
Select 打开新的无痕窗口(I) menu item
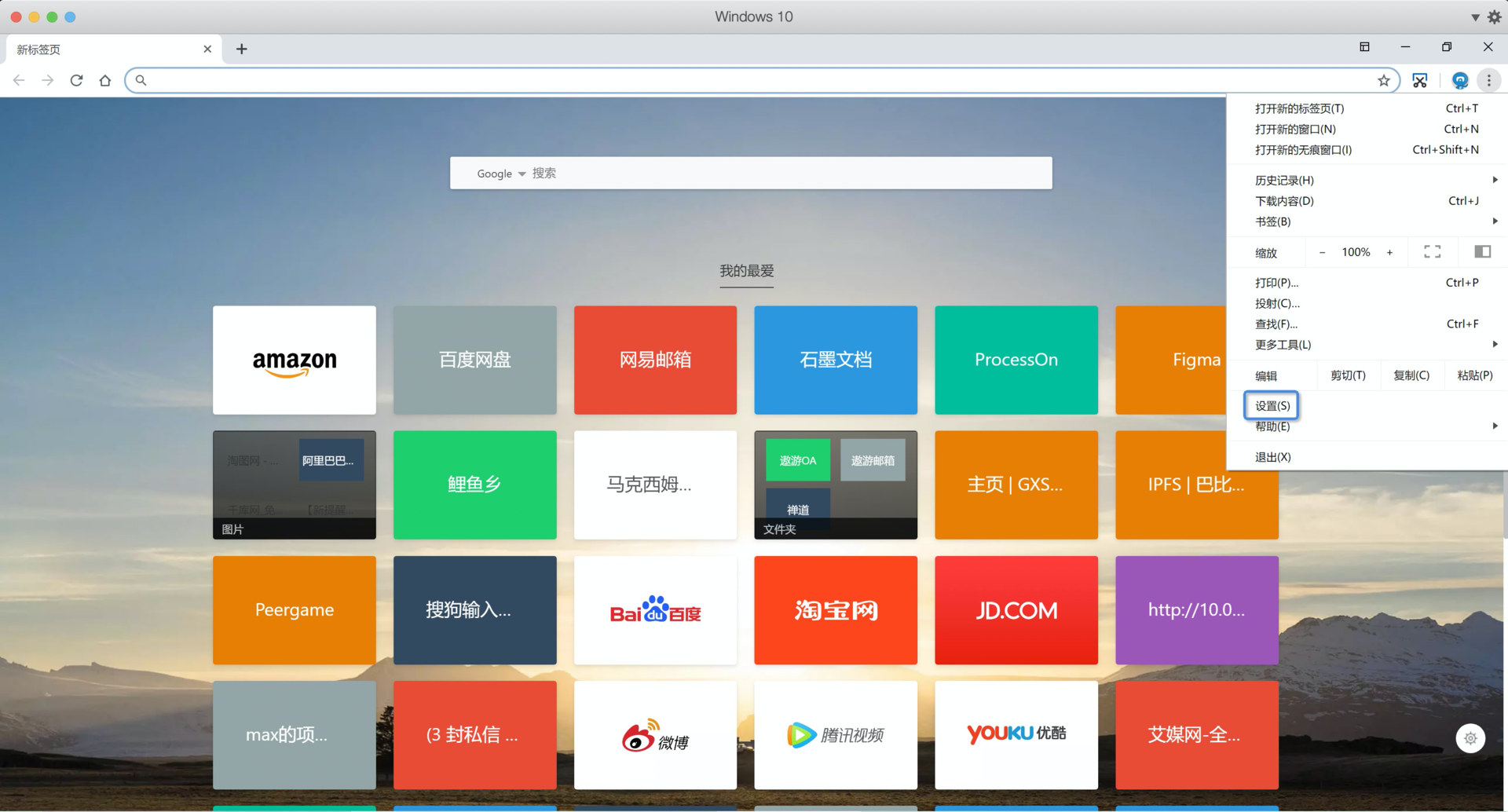click(1367, 150)
